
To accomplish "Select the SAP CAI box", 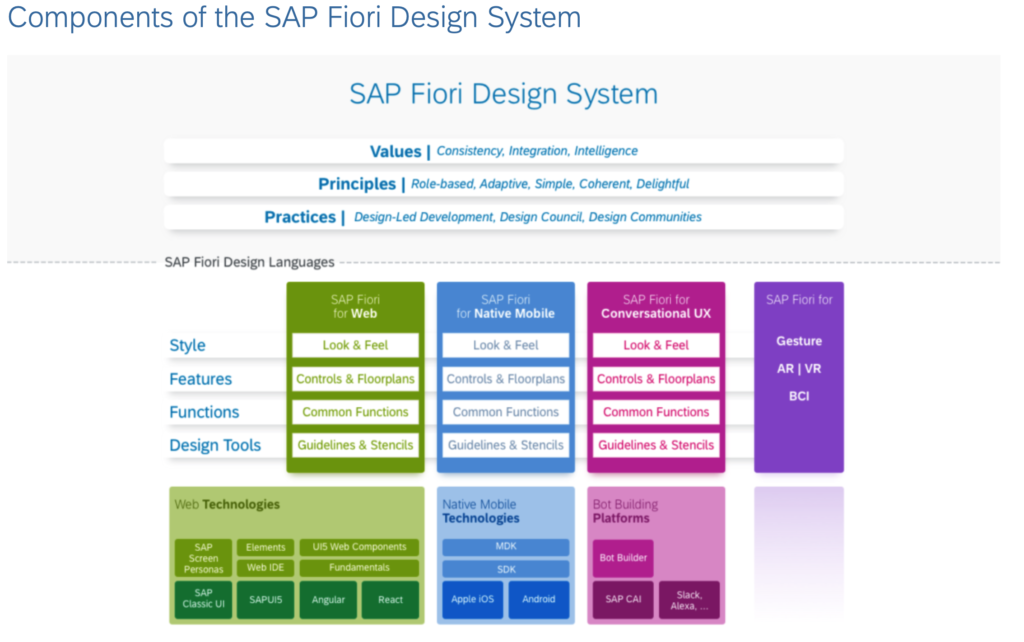I will pos(623,599).
